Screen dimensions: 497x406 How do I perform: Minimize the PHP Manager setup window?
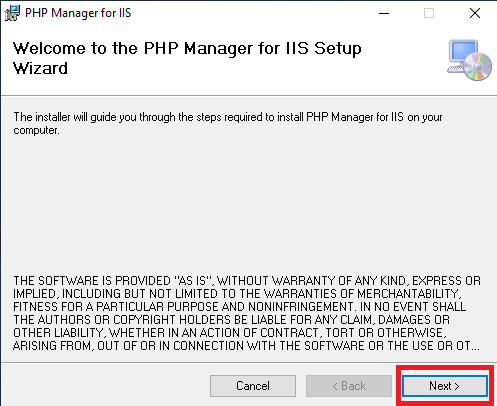tap(384, 13)
